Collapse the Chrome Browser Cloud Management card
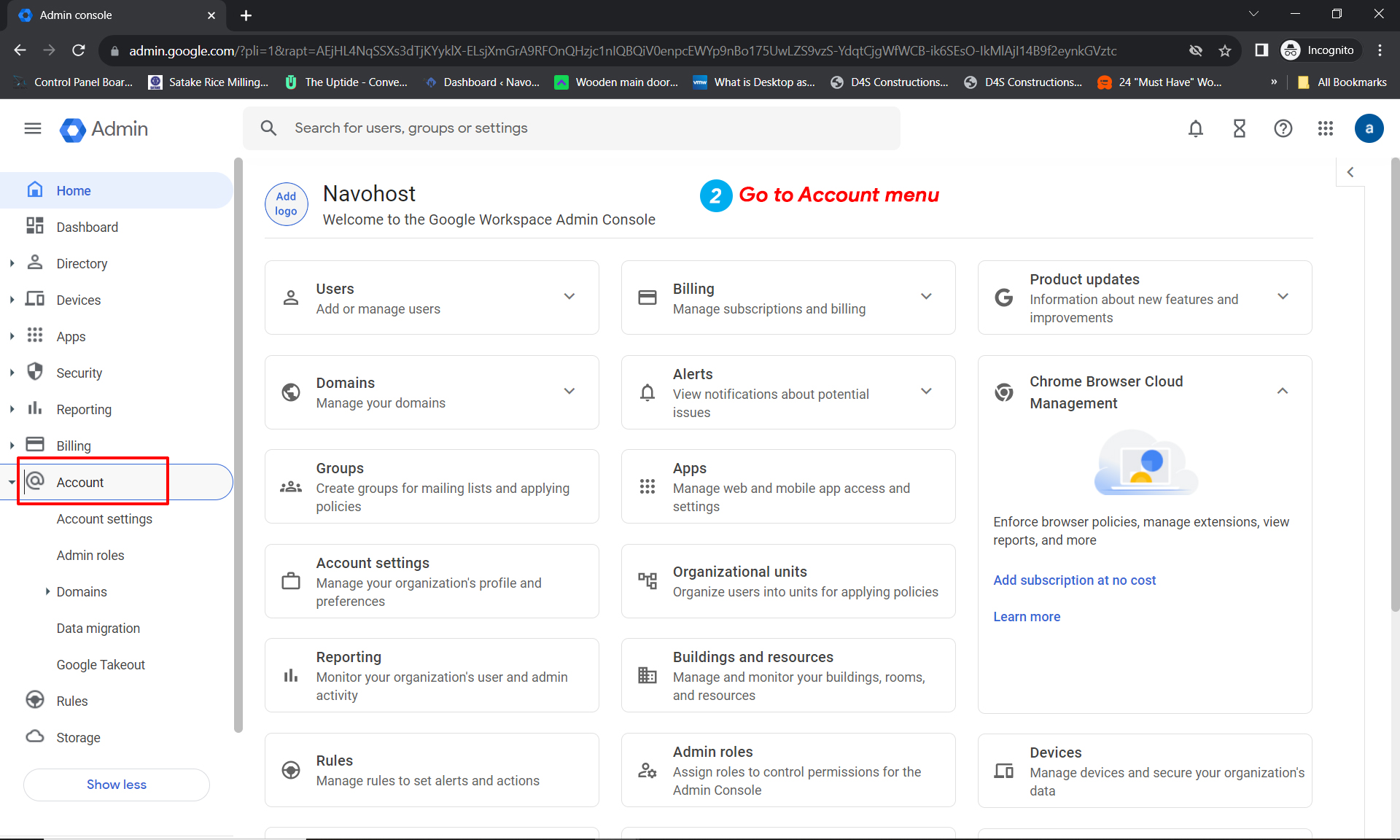Image resolution: width=1400 pixels, height=840 pixels. pyautogui.click(x=1283, y=392)
